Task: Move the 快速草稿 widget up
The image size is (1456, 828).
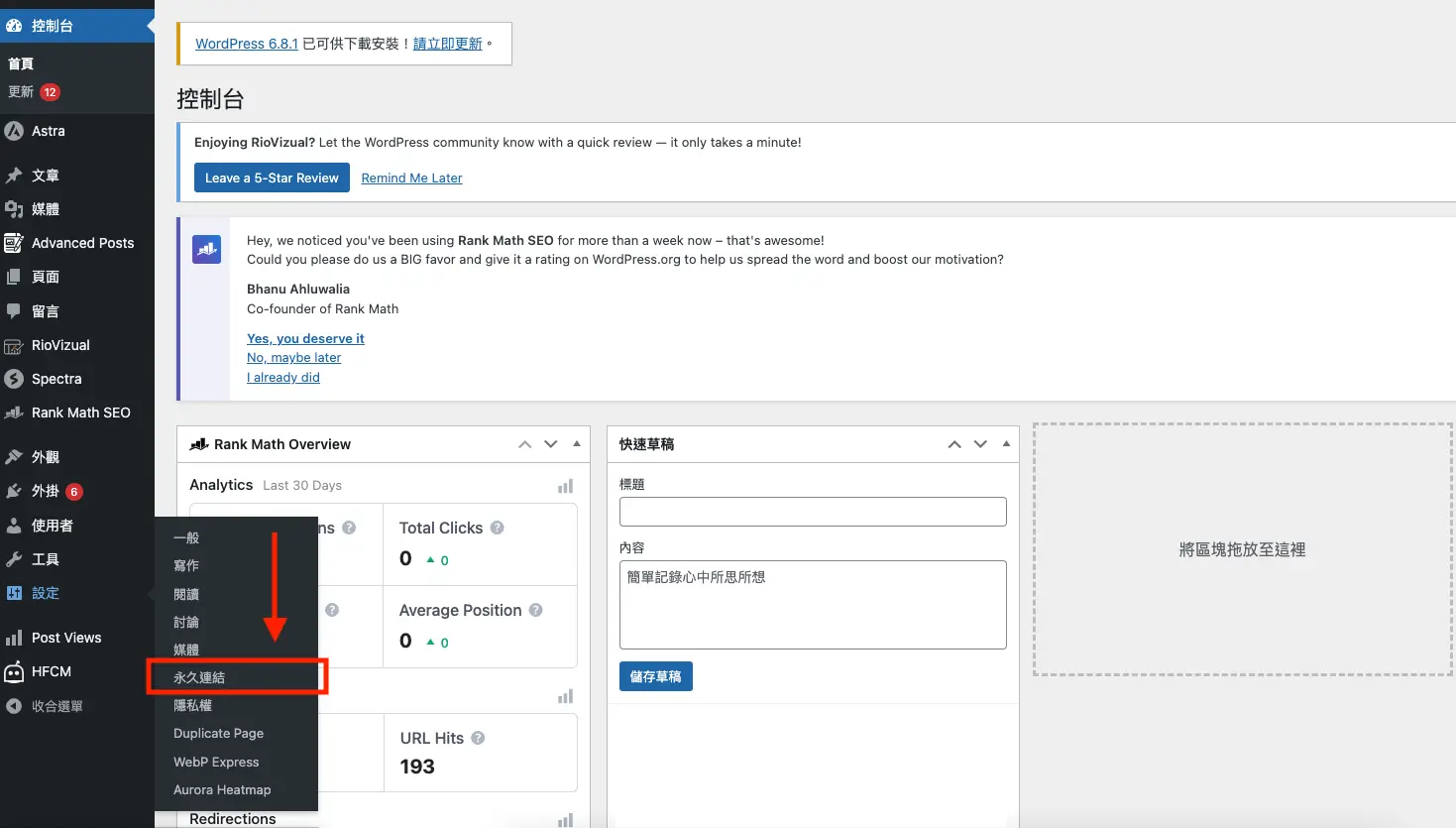Action: pyautogui.click(x=954, y=444)
